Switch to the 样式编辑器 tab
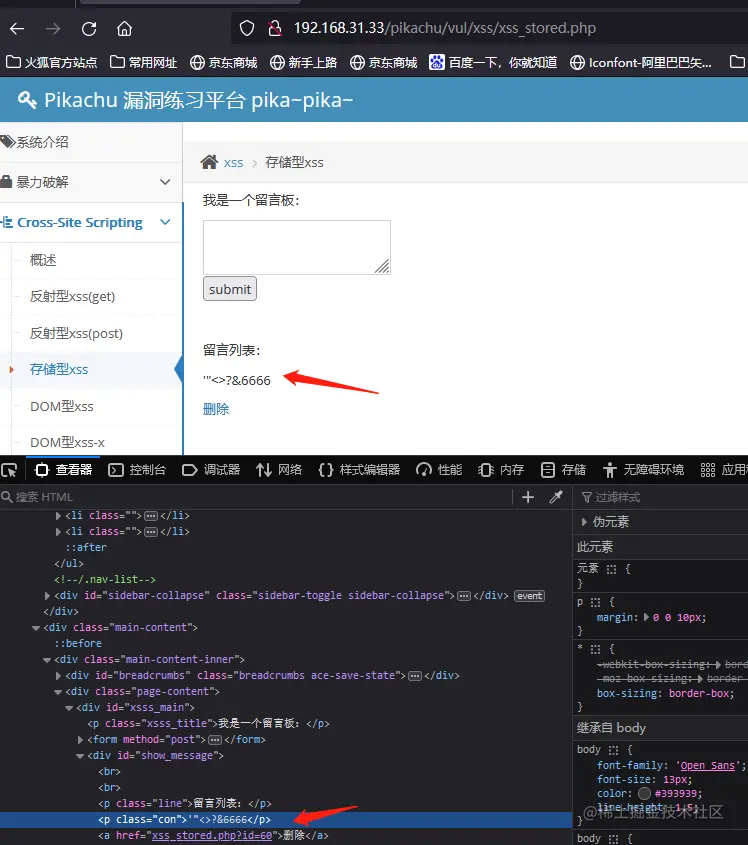This screenshot has height=845, width=748. [x=359, y=470]
